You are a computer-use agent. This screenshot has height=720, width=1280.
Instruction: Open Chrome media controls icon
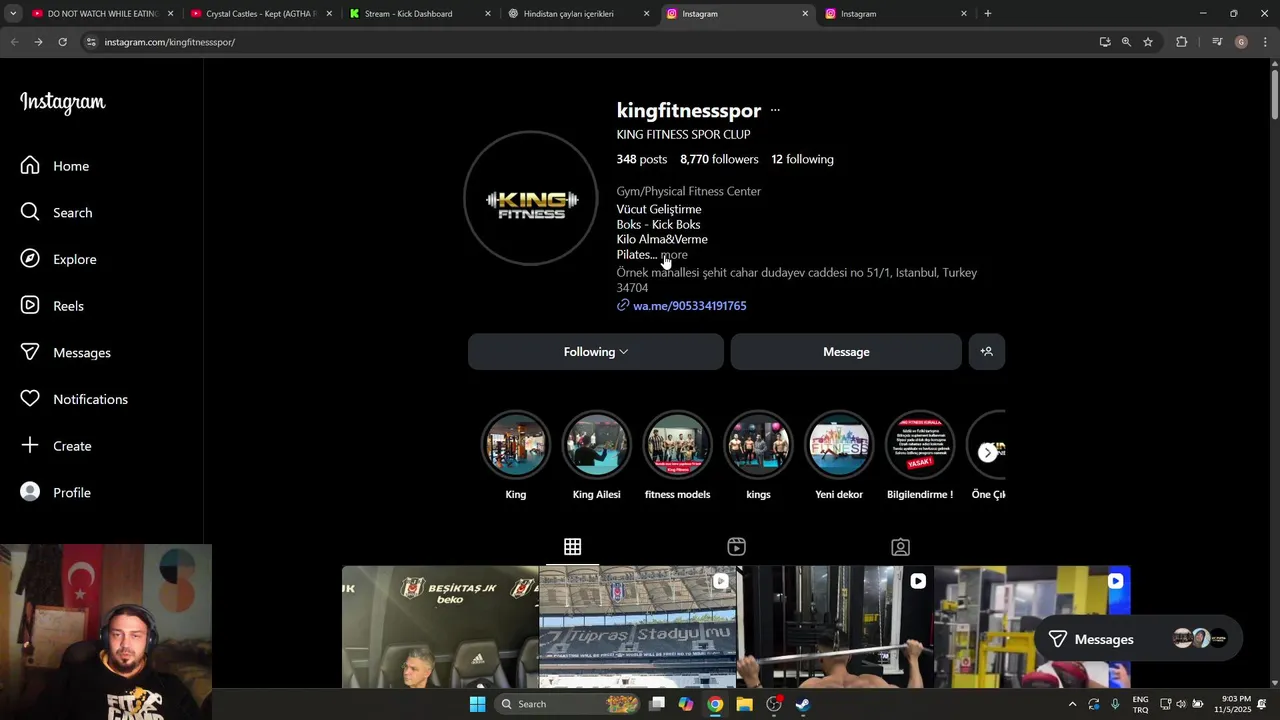(x=1217, y=42)
